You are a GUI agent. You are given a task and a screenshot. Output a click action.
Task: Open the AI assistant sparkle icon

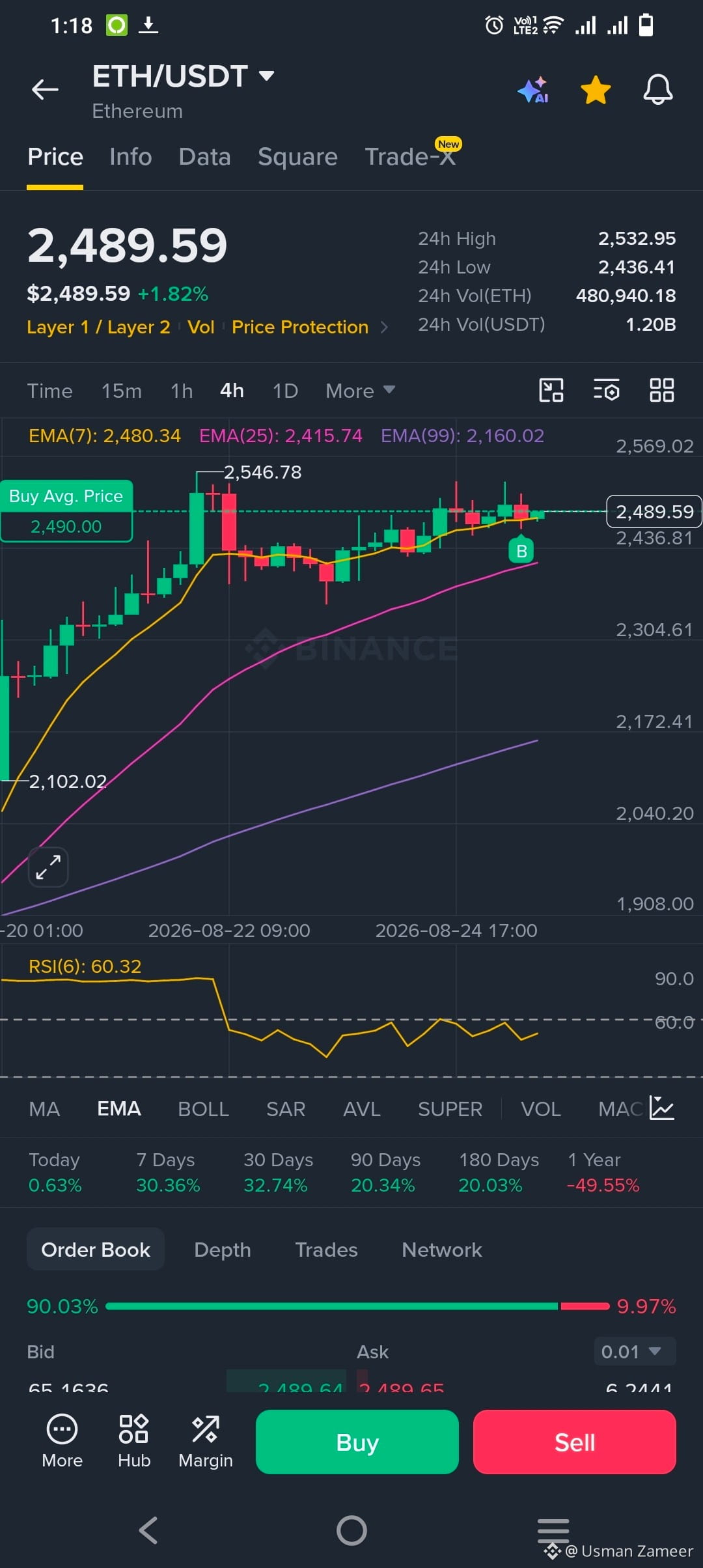pos(533,90)
